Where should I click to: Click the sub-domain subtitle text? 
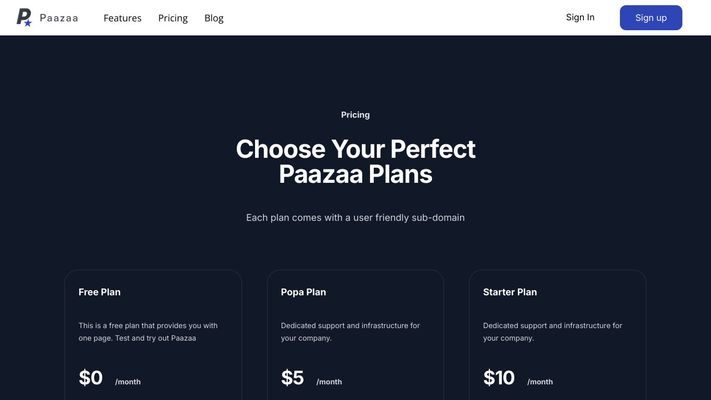[355, 217]
